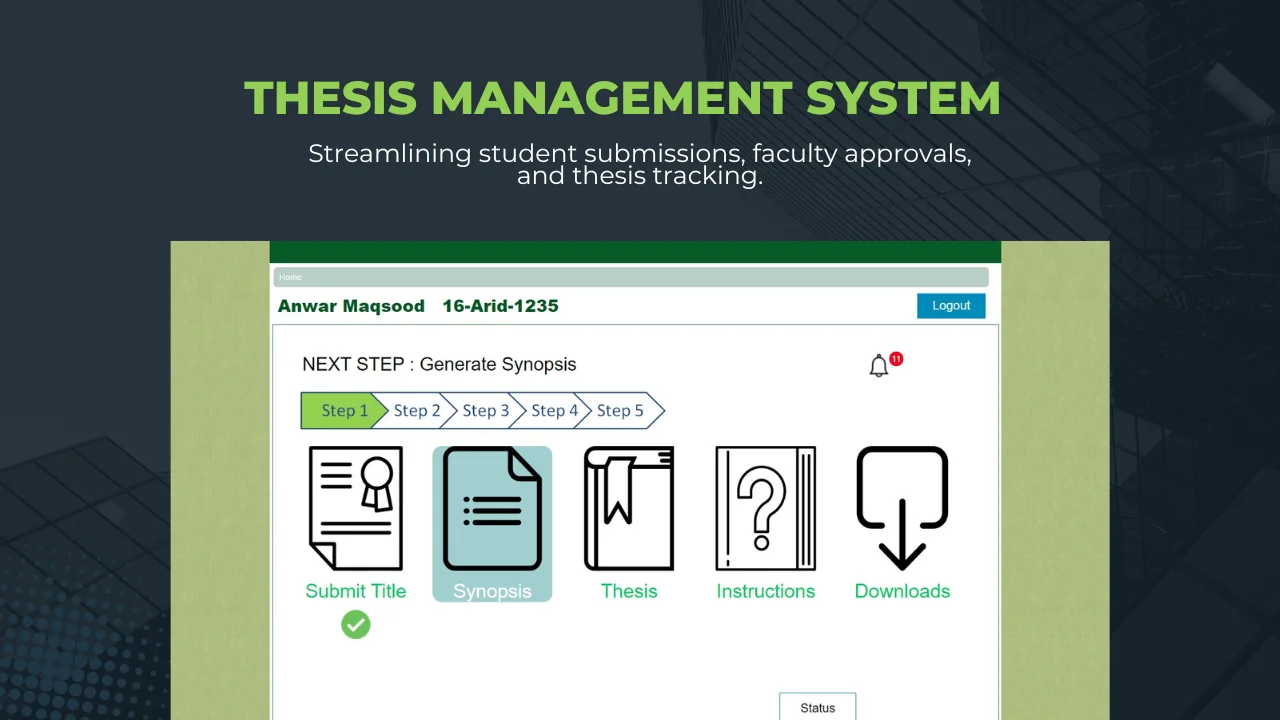Select Step 1 in the progress bar
Image resolution: width=1280 pixels, height=720 pixels.
[343, 411]
